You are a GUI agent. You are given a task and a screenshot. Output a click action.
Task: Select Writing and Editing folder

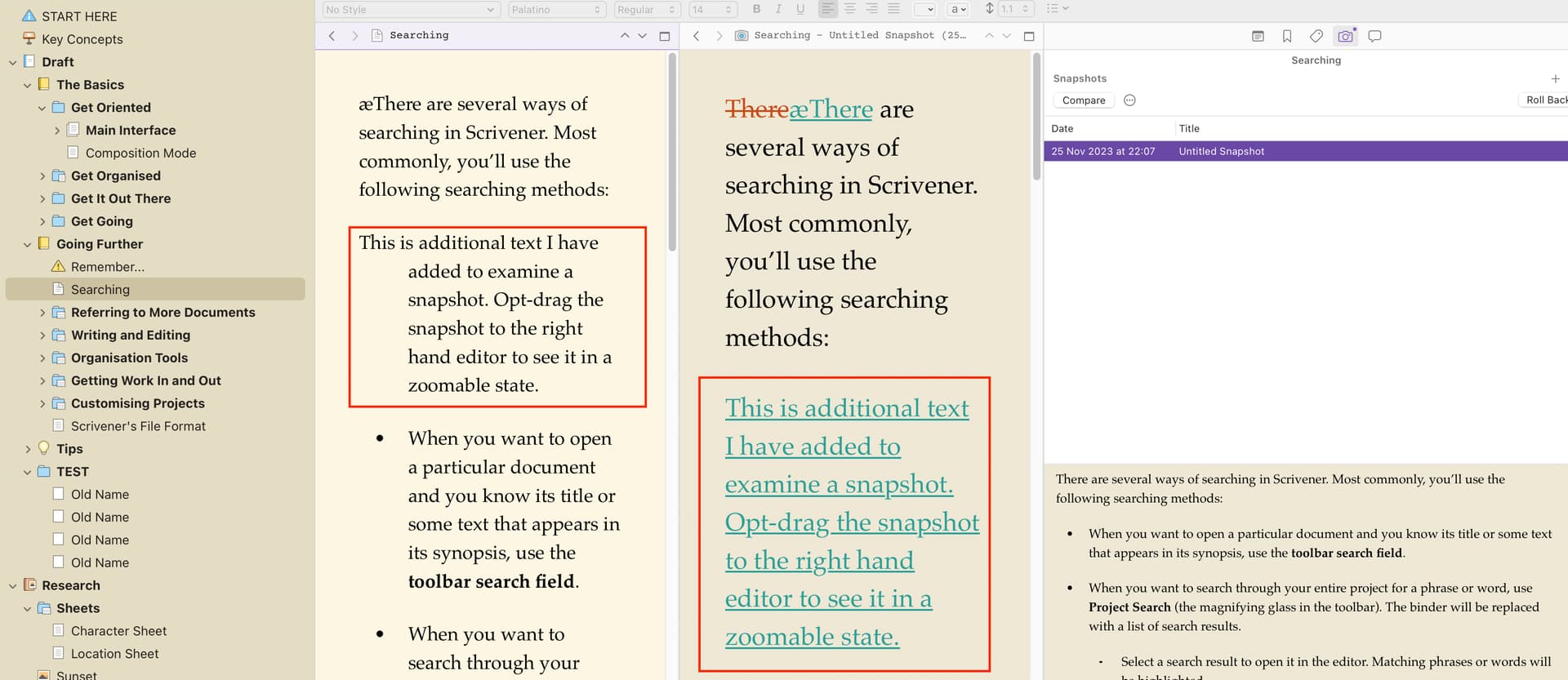point(131,336)
